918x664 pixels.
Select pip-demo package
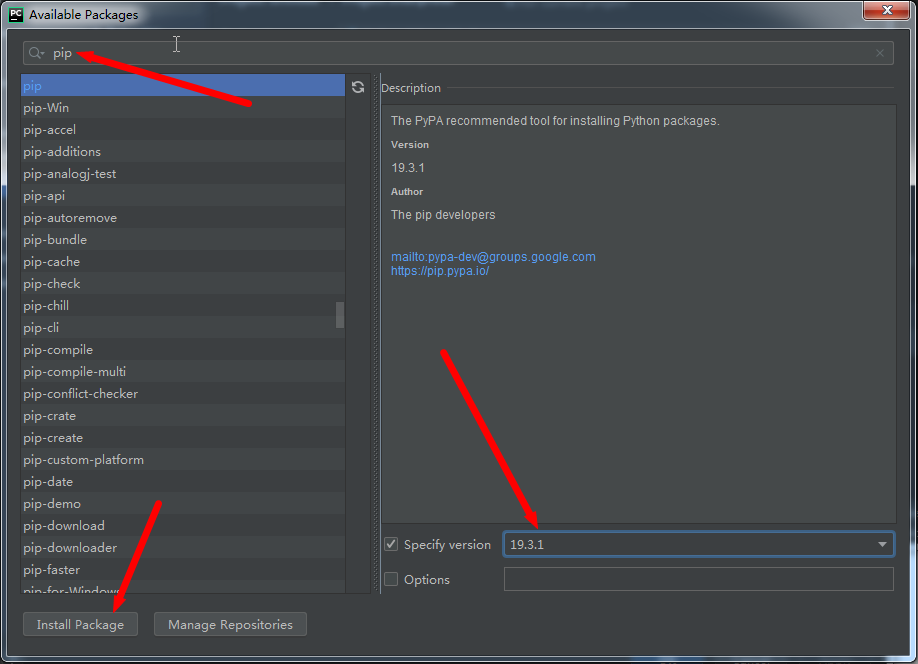pos(183,504)
